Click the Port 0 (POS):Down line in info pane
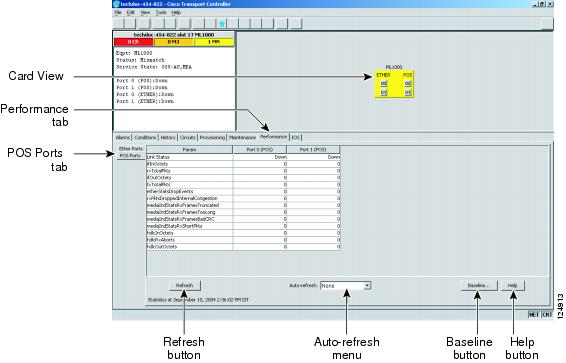The height and width of the screenshot is (363, 566). (x=142, y=81)
